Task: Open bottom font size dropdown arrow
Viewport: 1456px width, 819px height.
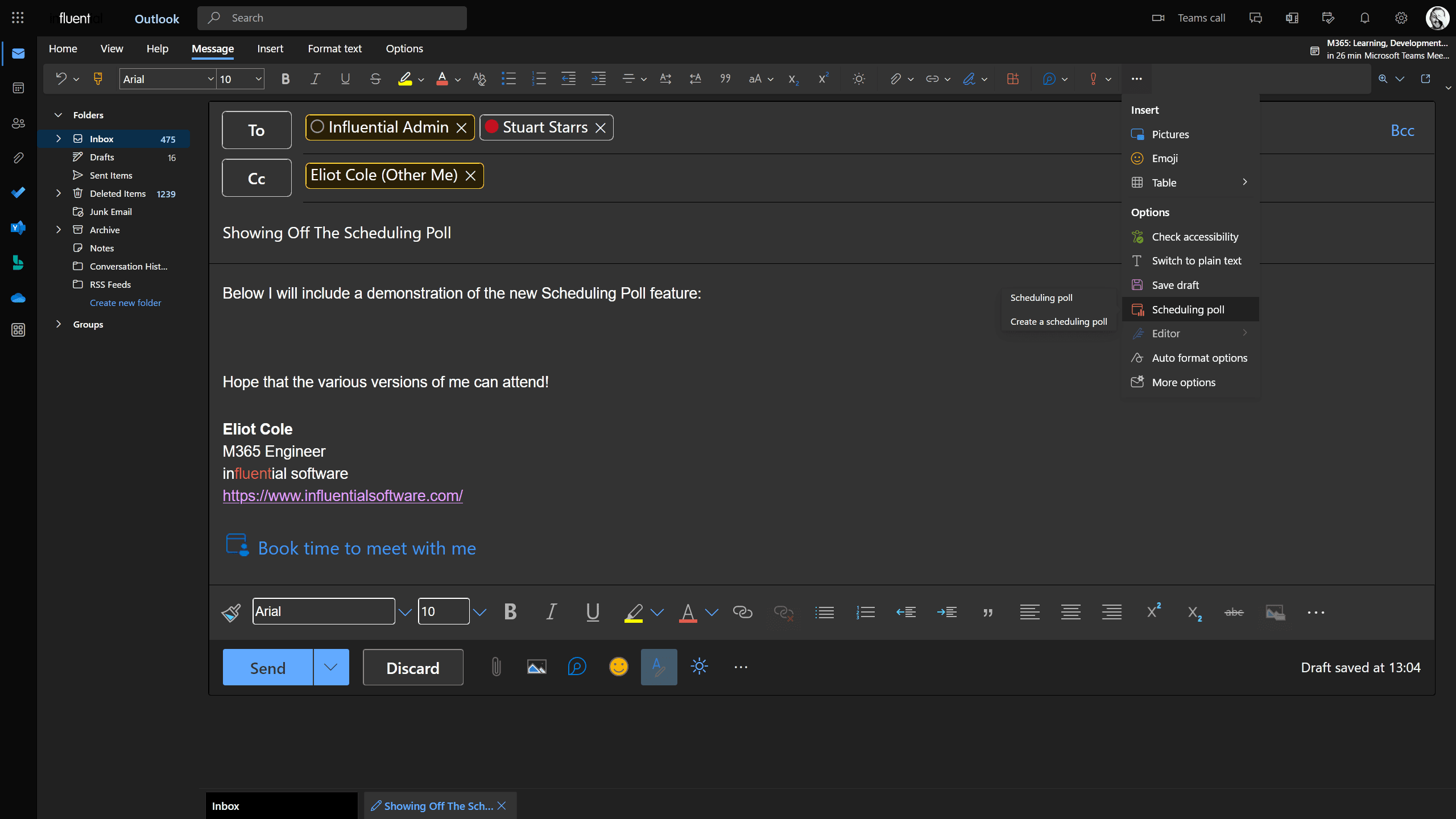Action: 479,612
